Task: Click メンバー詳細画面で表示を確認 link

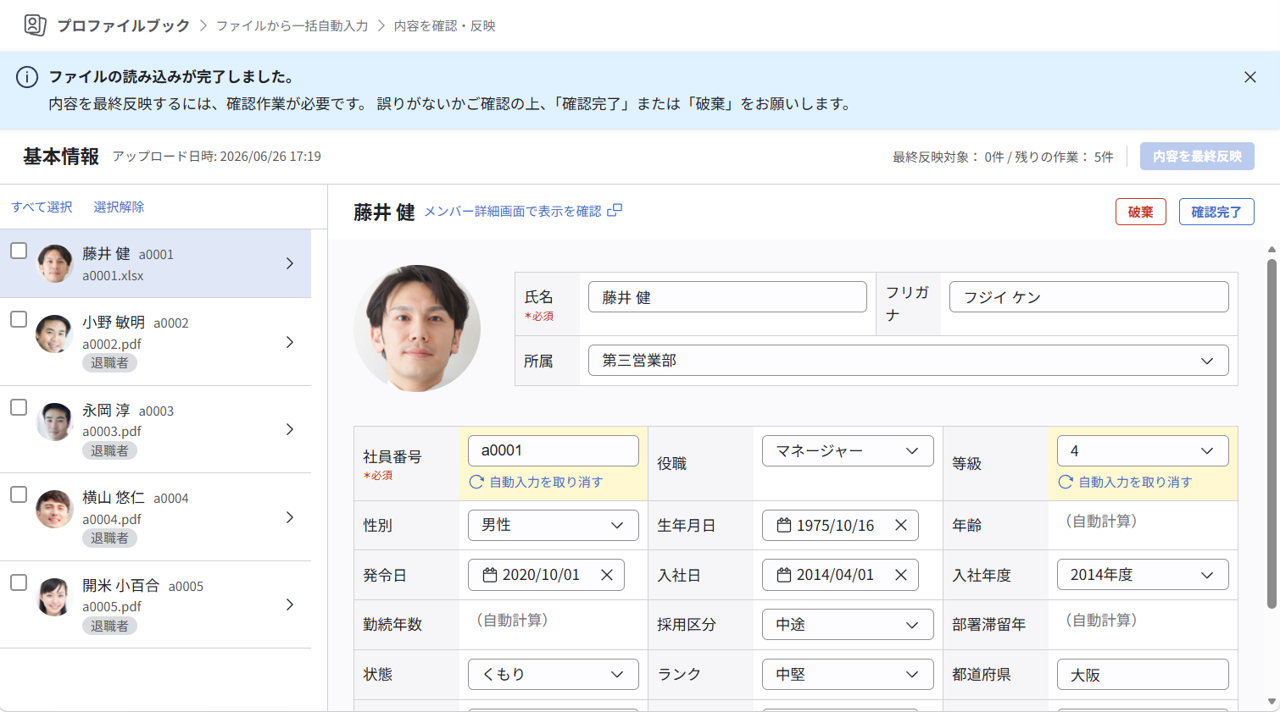Action: click(513, 211)
